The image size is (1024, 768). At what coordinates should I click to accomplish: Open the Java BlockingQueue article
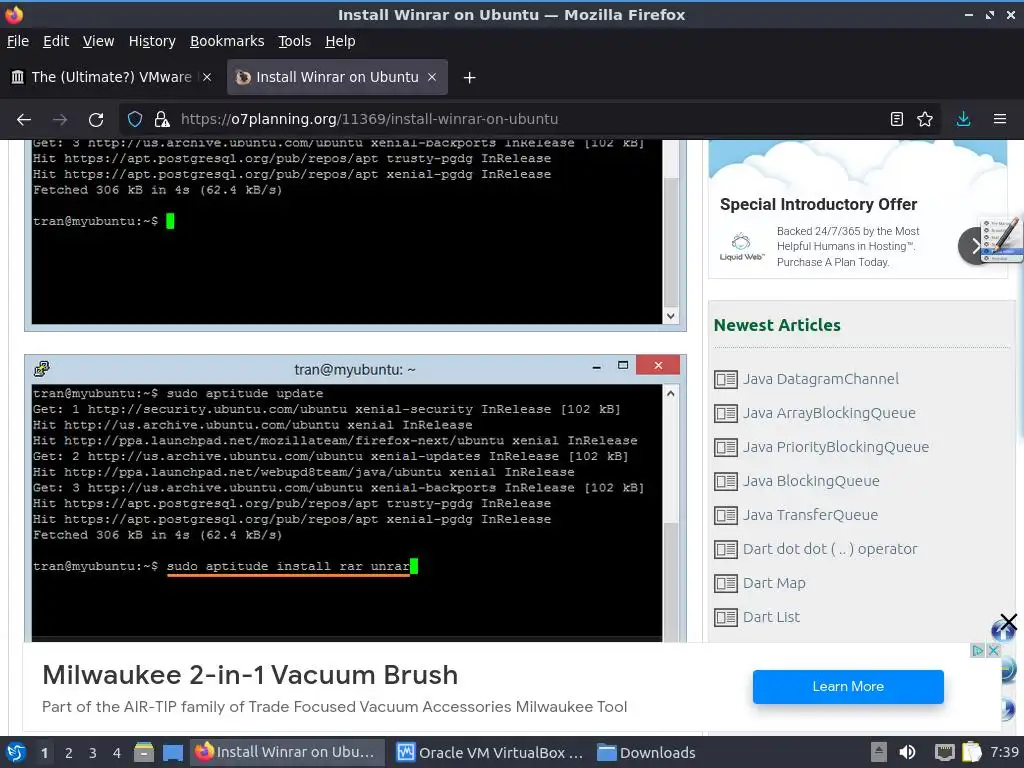[x=810, y=481]
